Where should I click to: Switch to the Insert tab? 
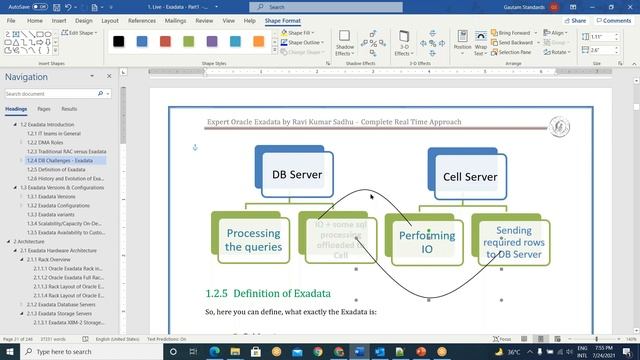(x=59, y=21)
